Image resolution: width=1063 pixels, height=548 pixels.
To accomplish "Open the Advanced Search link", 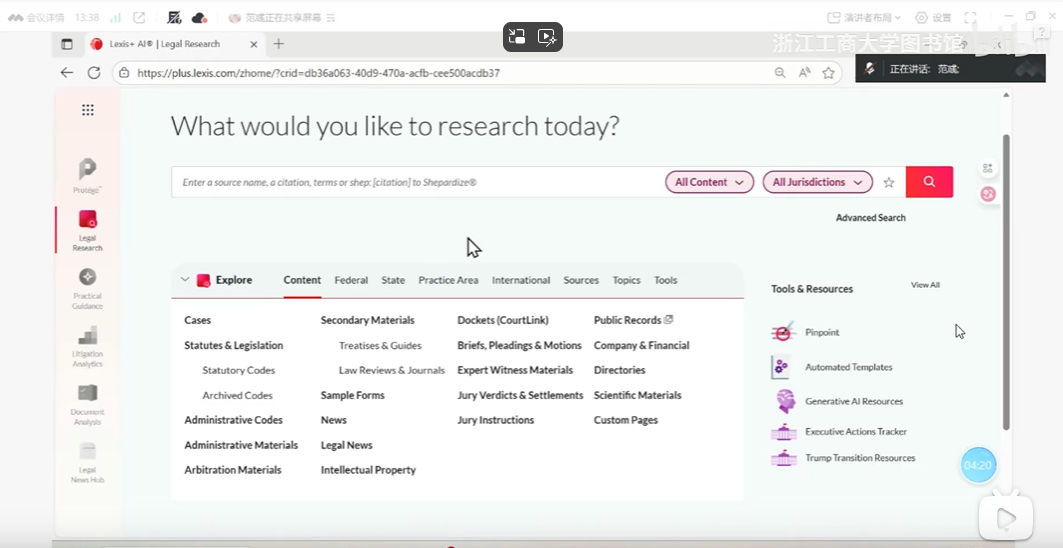I will 870,218.
